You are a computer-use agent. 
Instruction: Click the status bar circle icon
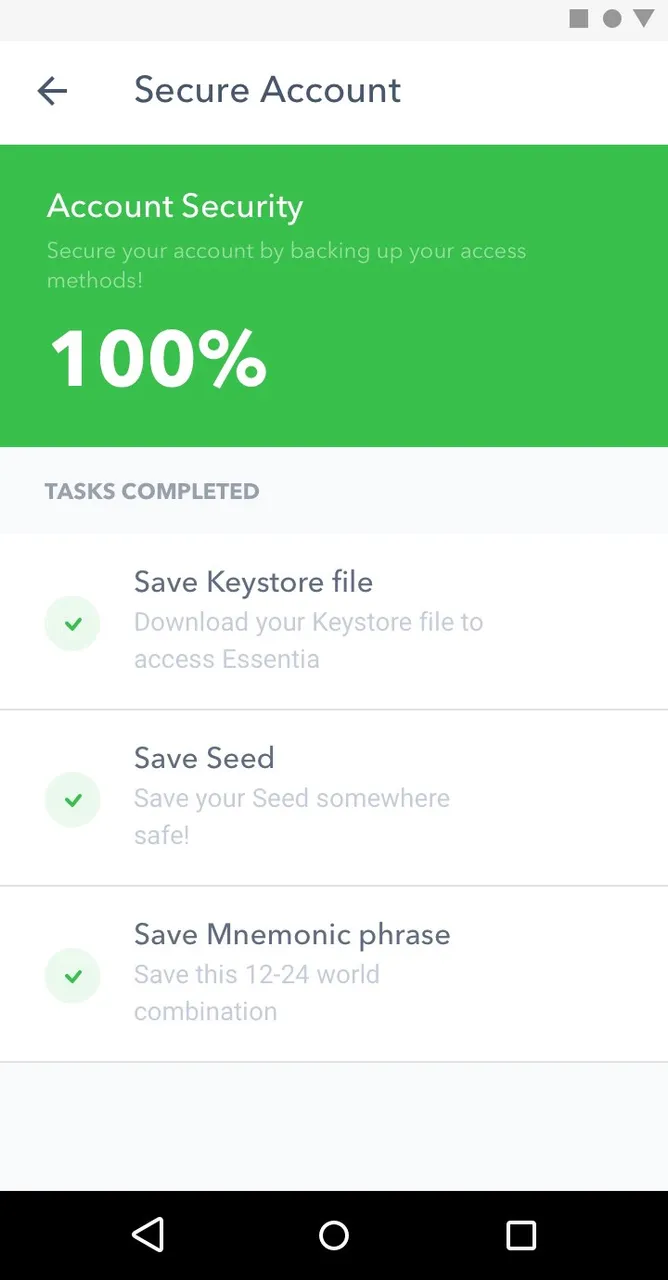[612, 18]
